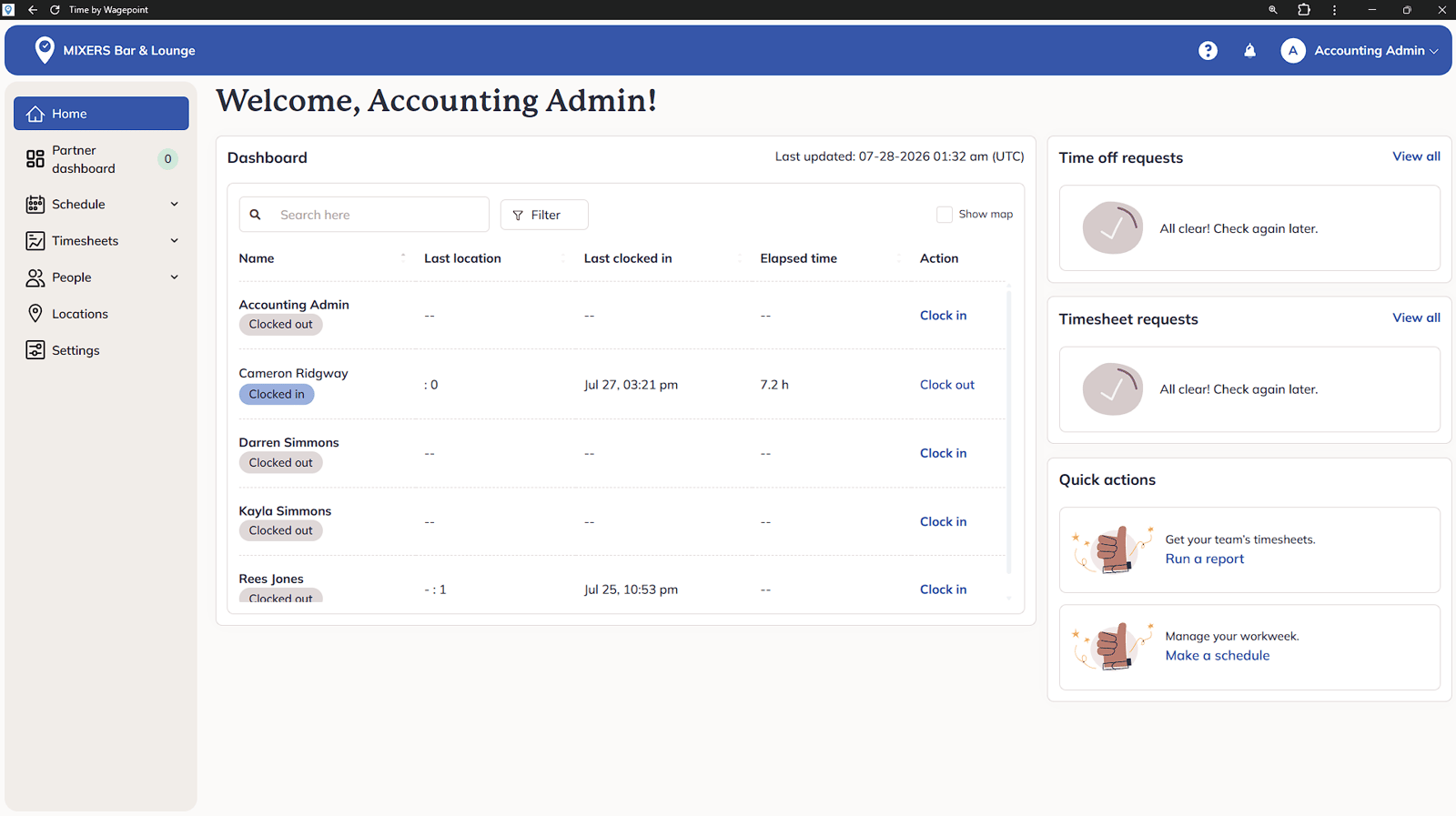The height and width of the screenshot is (816, 1456).
Task: Click the Schedule calendar icon in sidebar
Action: 35,205
